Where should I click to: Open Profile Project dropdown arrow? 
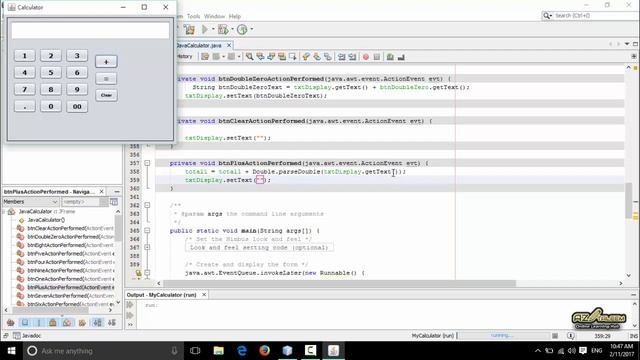tap(251, 29)
